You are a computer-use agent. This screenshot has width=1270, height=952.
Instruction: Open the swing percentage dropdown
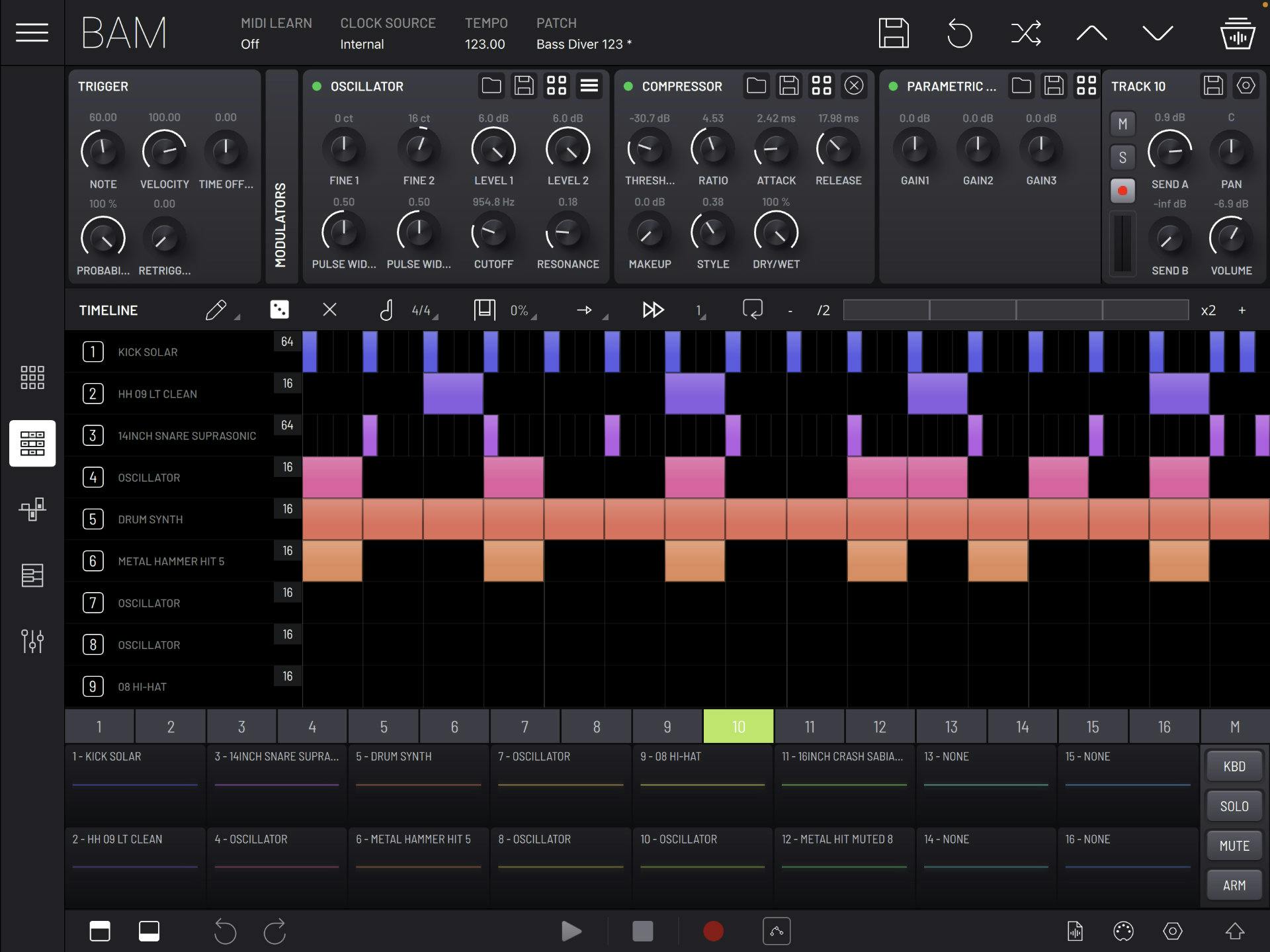tap(520, 309)
